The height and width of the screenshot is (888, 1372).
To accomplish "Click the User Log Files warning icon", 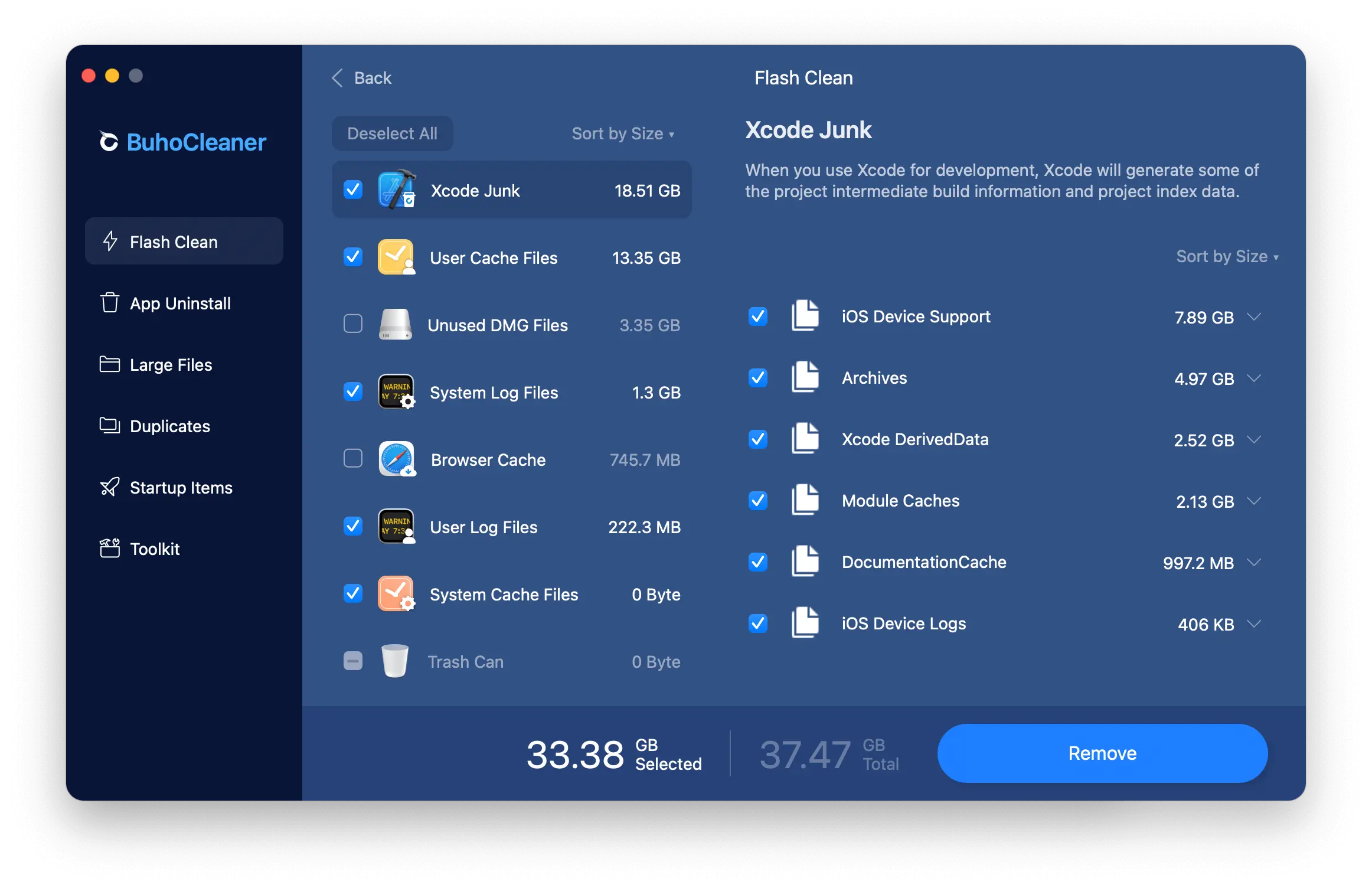I will click(x=396, y=526).
